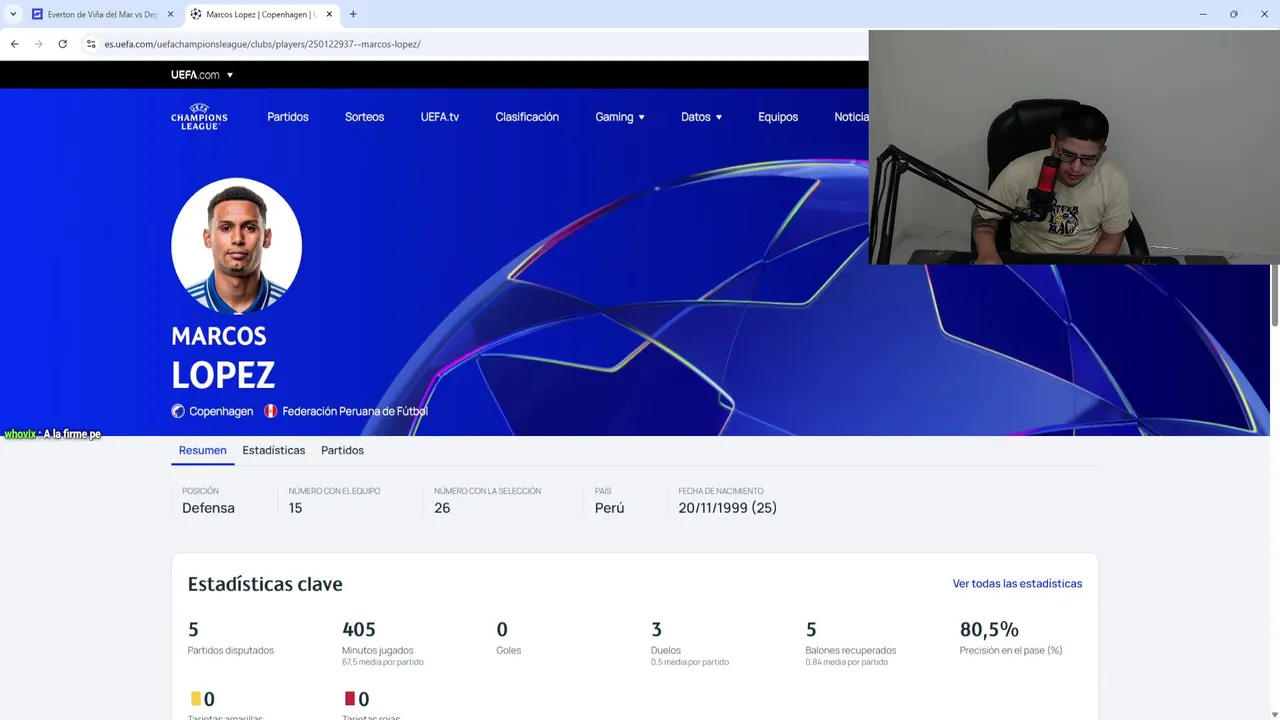Click the 5 Partidos disputados stat
Image resolution: width=1280 pixels, height=720 pixels.
[231, 638]
